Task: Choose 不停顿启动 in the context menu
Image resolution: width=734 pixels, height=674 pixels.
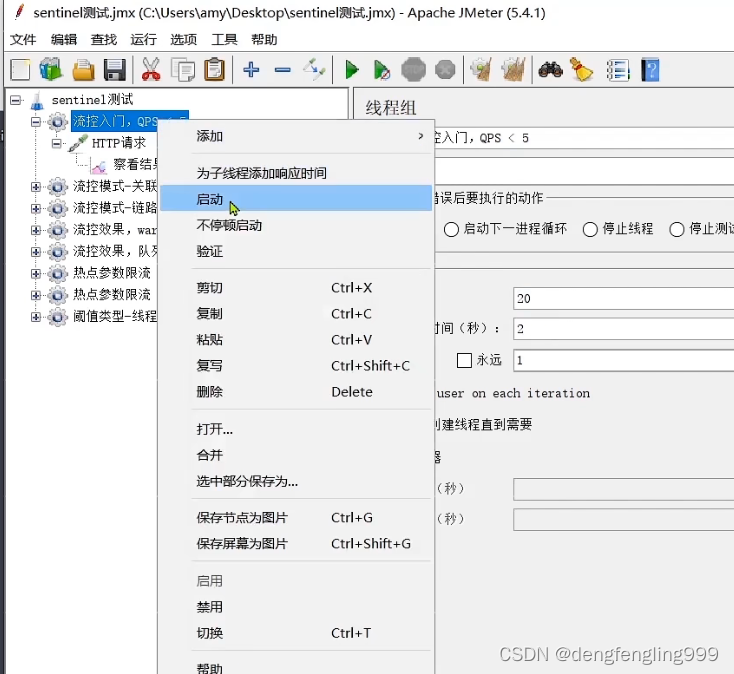Action: (296, 226)
